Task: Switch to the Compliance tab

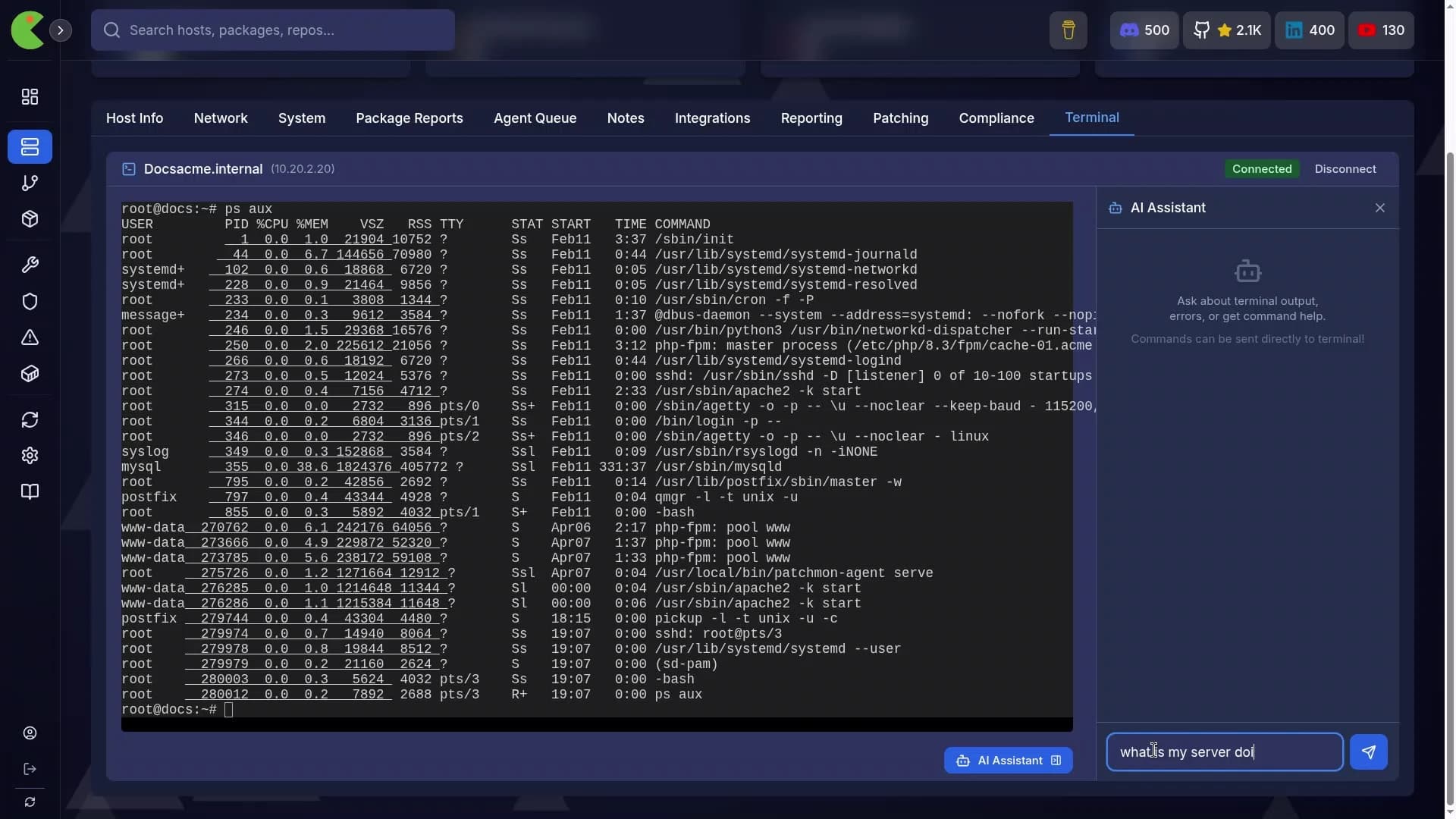Action: (x=996, y=118)
